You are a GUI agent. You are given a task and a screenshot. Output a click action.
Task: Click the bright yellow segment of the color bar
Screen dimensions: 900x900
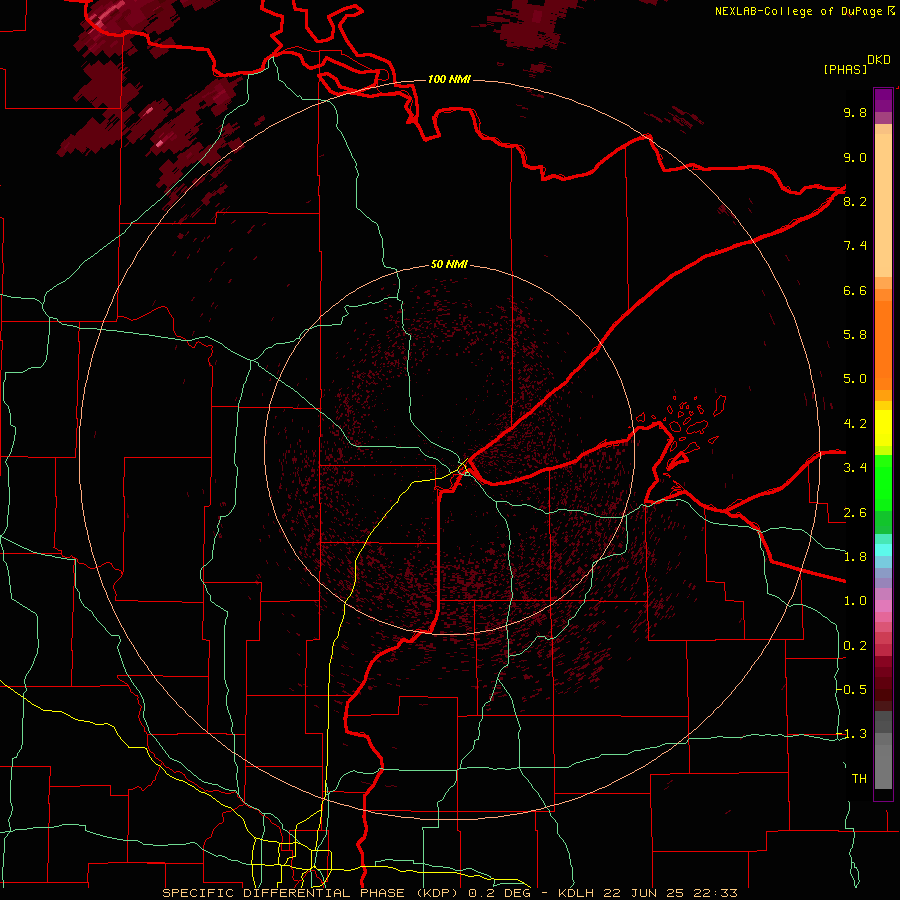[x=883, y=428]
